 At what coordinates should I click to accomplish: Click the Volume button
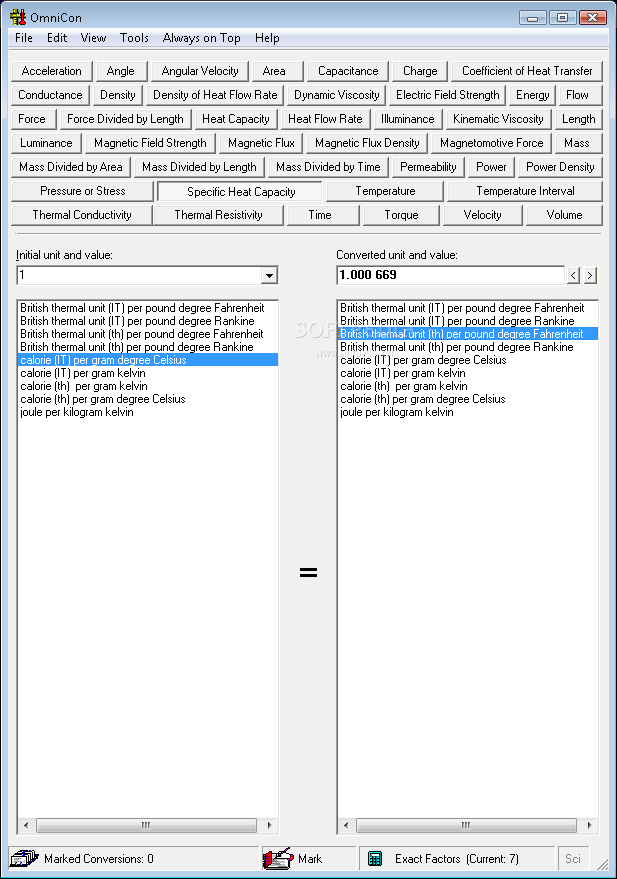tap(564, 216)
